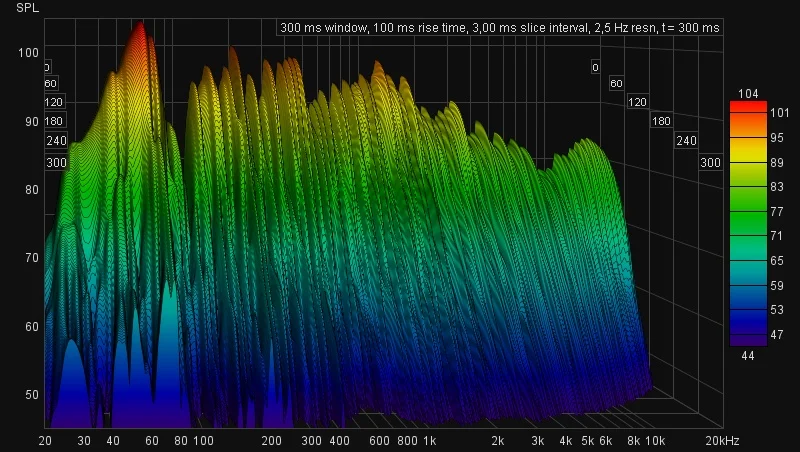Click the 65 value on color legend
The image size is (800, 452).
click(777, 260)
